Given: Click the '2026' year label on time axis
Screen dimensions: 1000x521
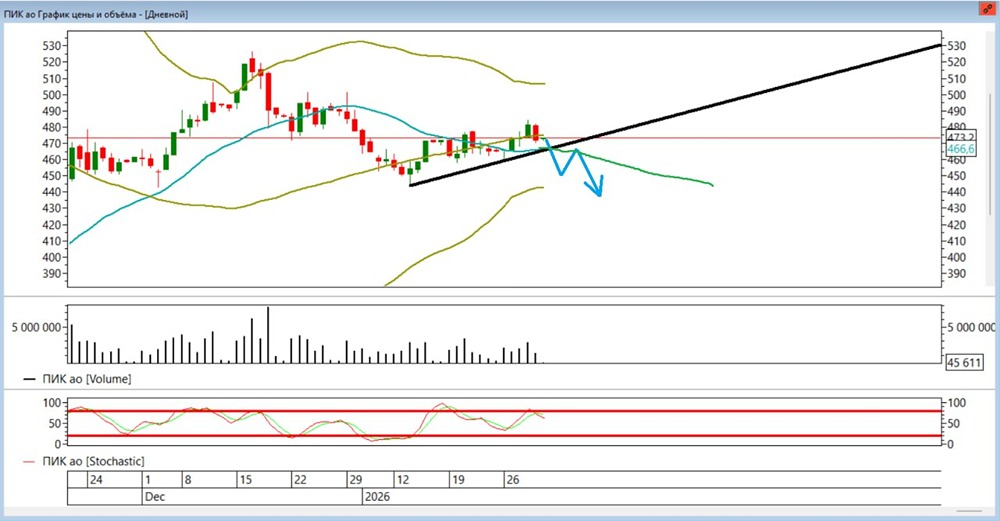Looking at the screenshot, I should [377, 496].
